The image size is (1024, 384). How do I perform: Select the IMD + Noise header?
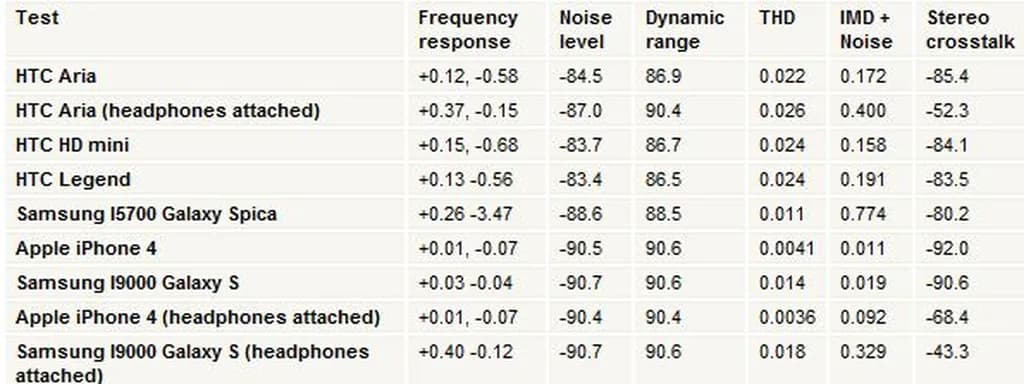click(x=866, y=29)
